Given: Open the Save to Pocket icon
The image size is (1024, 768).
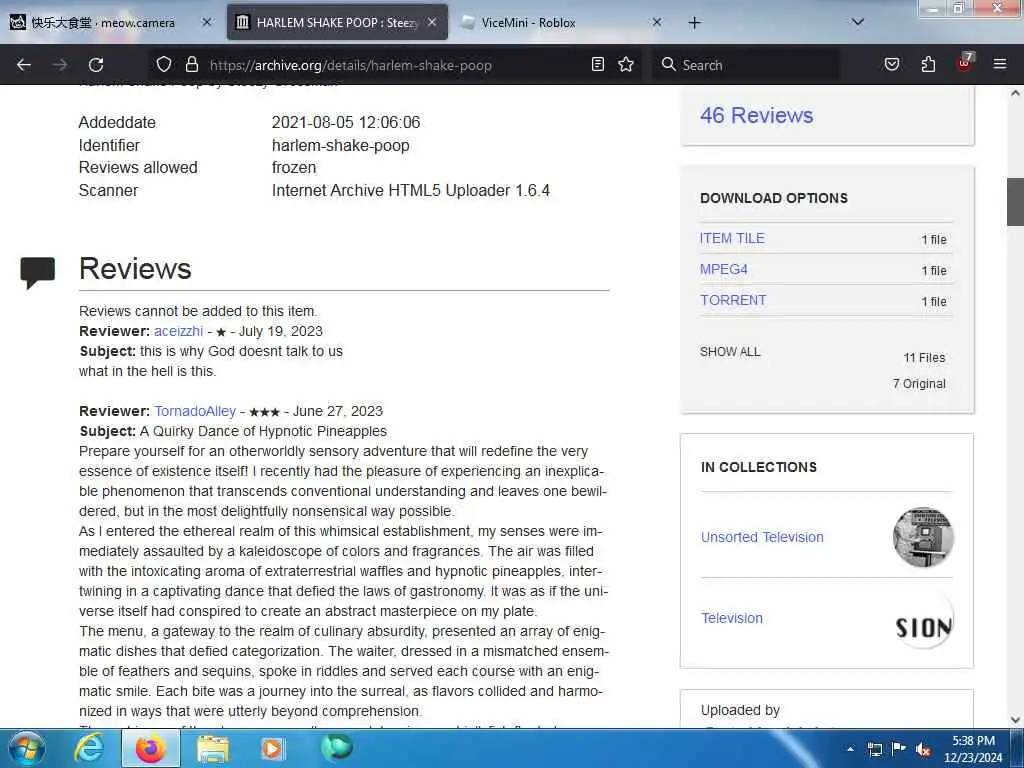Looking at the screenshot, I should 892,64.
